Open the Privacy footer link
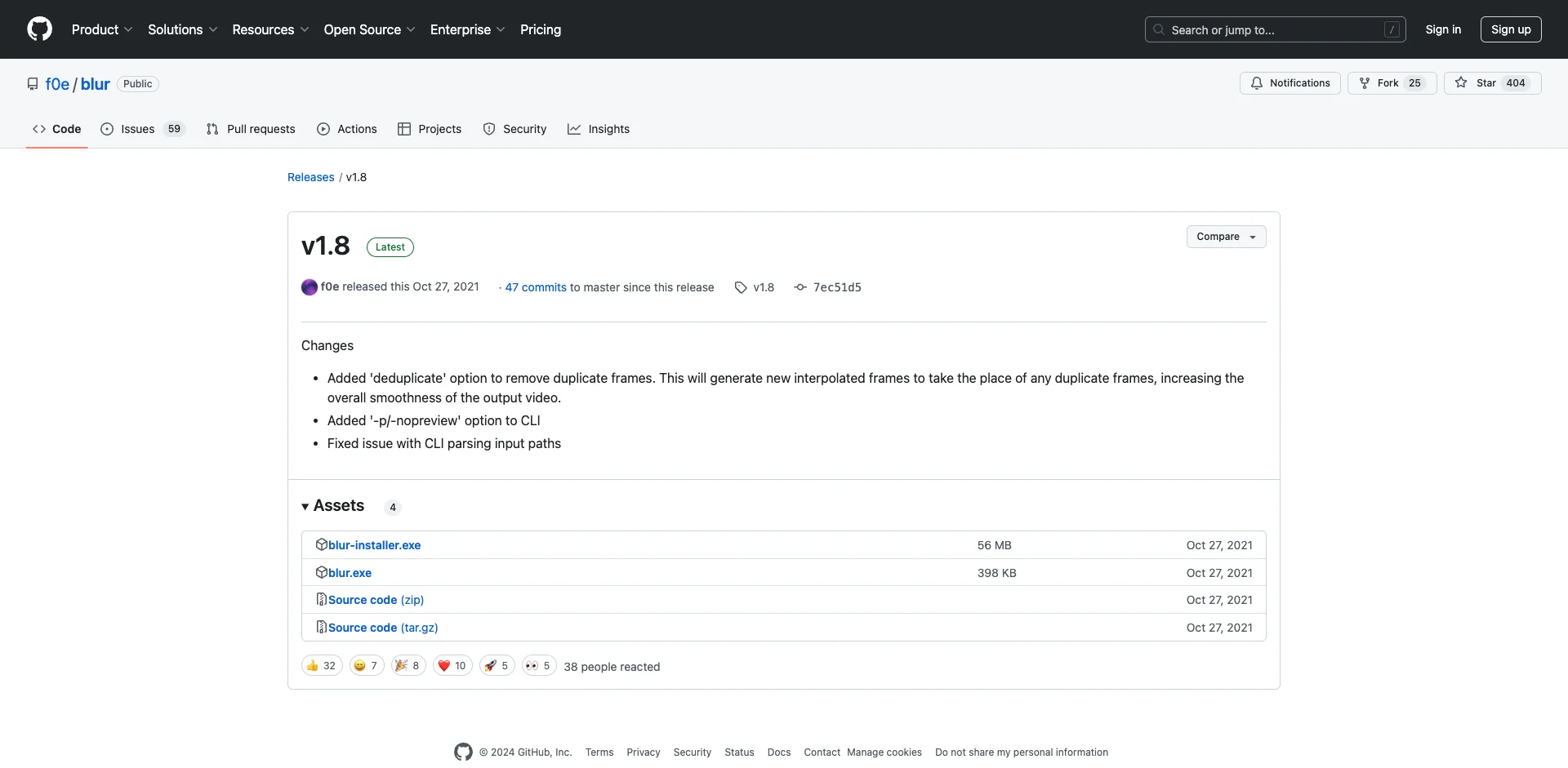 644,752
